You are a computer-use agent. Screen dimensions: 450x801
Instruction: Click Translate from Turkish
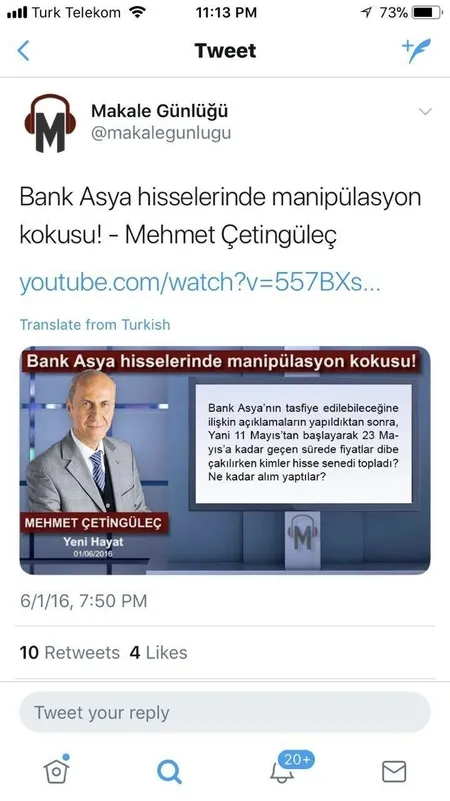[x=95, y=325]
